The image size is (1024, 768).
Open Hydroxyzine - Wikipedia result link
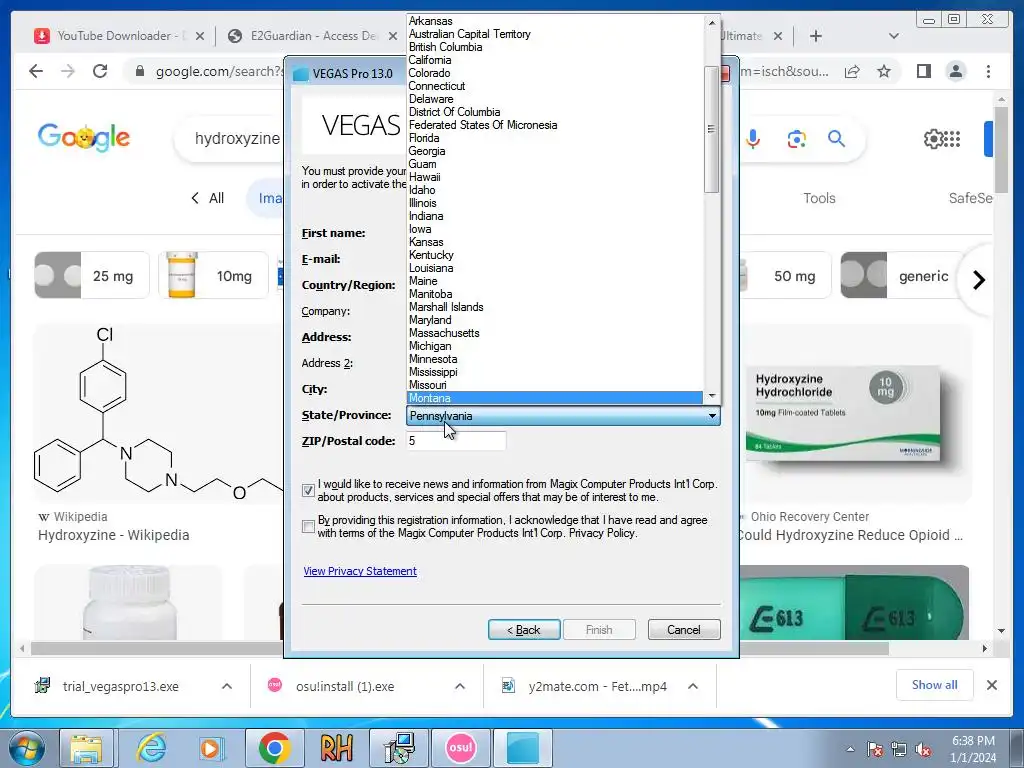pyautogui.click(x=114, y=535)
